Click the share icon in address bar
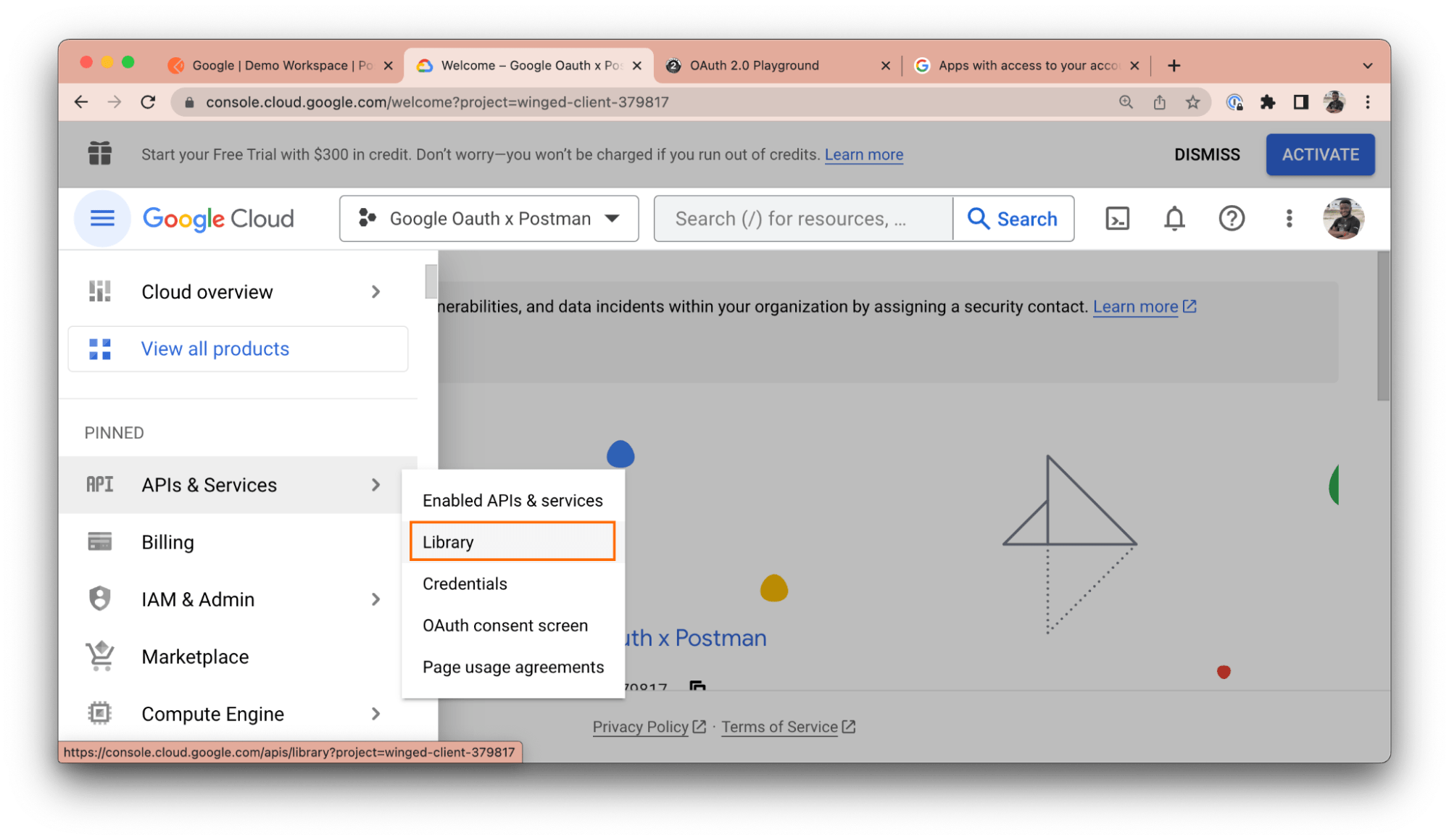 pyautogui.click(x=1159, y=102)
